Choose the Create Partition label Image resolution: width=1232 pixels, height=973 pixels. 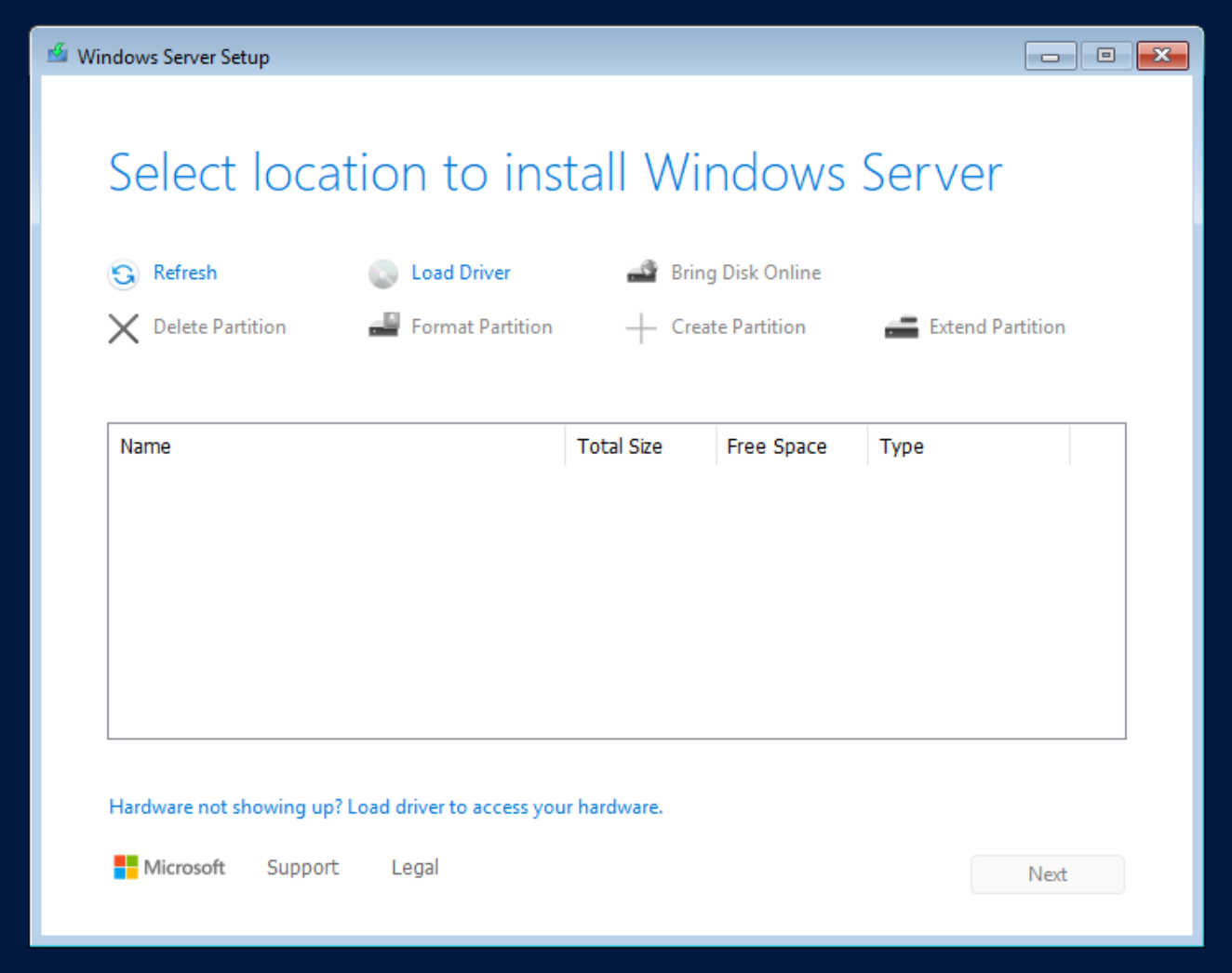click(x=739, y=327)
